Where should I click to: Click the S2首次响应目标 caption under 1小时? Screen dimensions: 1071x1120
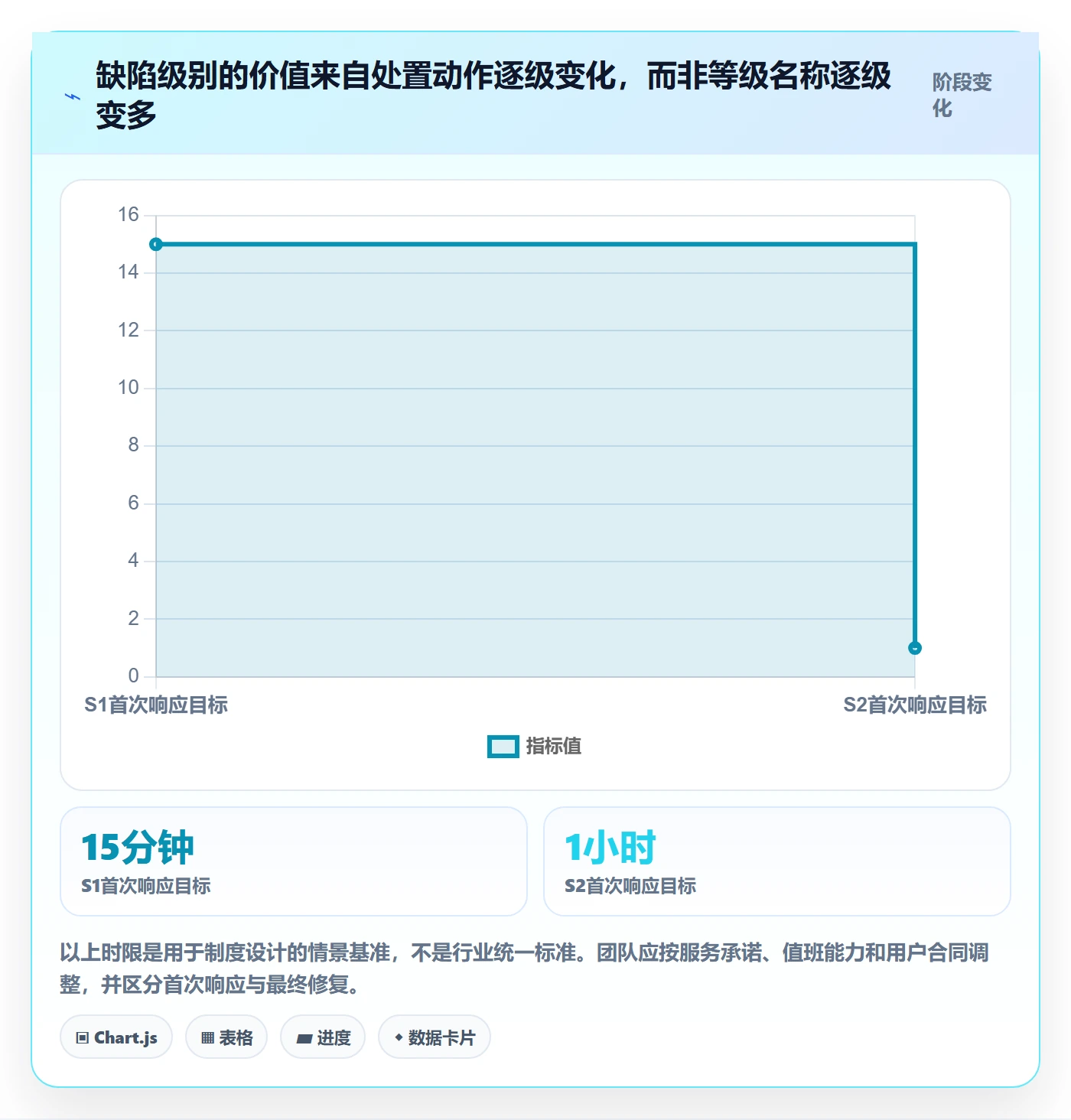[630, 886]
